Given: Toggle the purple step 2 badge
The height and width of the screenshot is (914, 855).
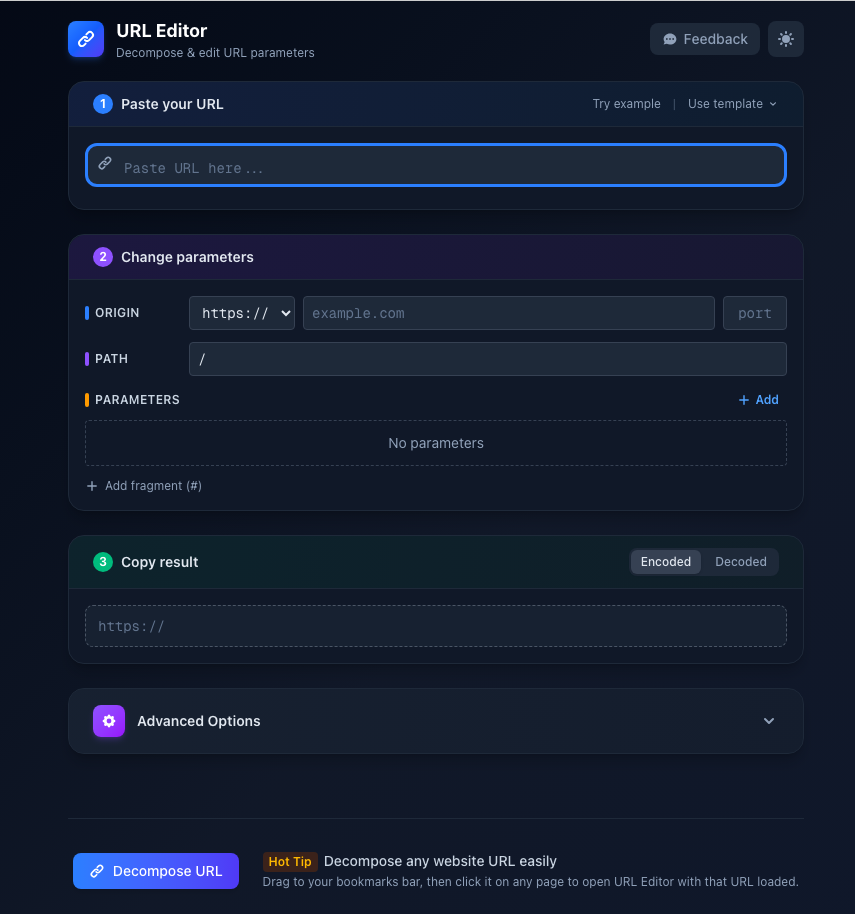Looking at the screenshot, I should [x=102, y=257].
